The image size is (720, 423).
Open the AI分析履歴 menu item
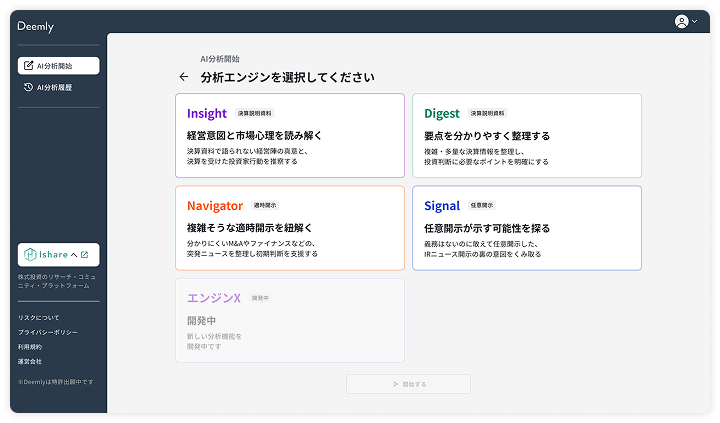[58, 88]
